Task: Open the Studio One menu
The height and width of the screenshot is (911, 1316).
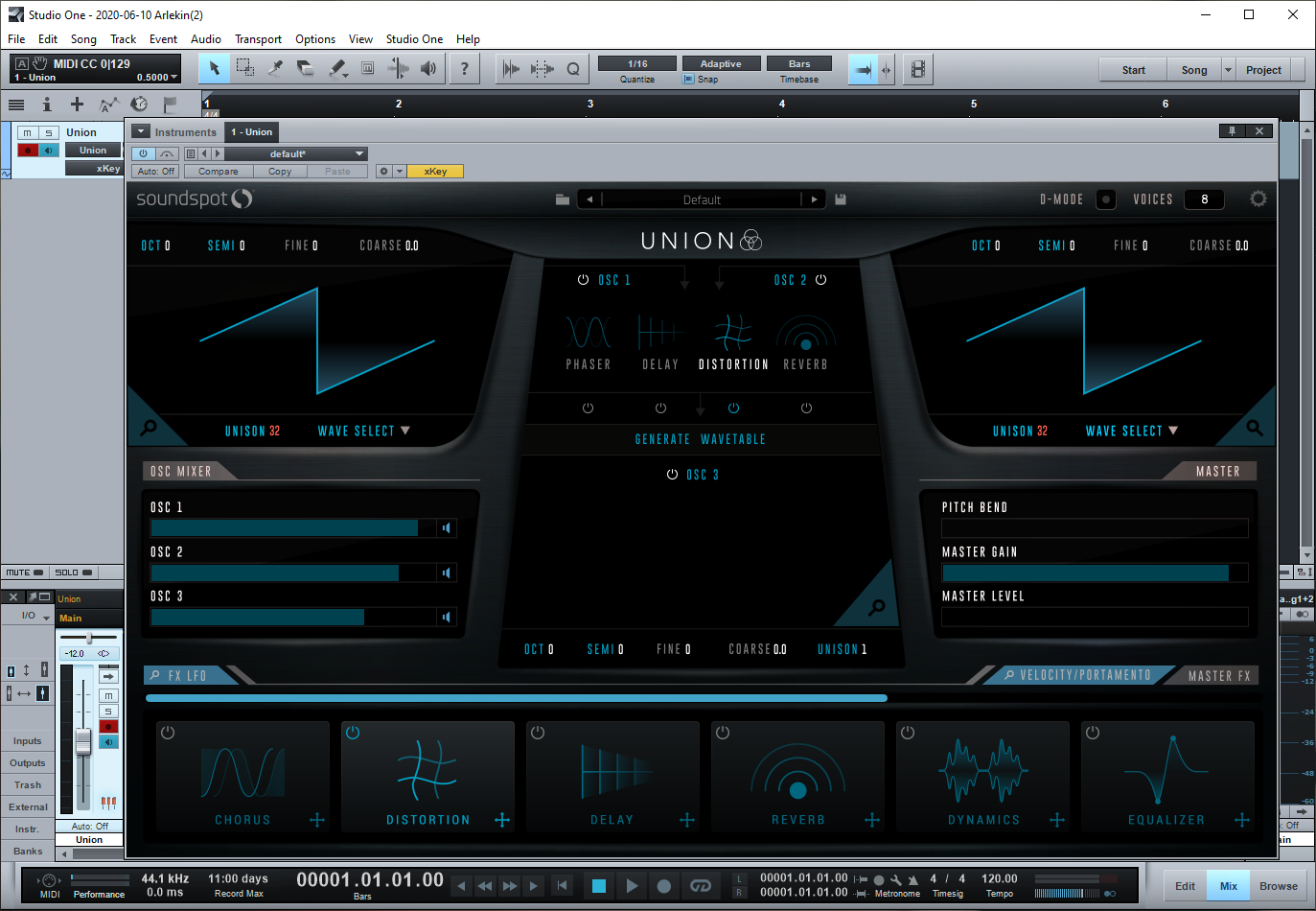Action: click(414, 39)
